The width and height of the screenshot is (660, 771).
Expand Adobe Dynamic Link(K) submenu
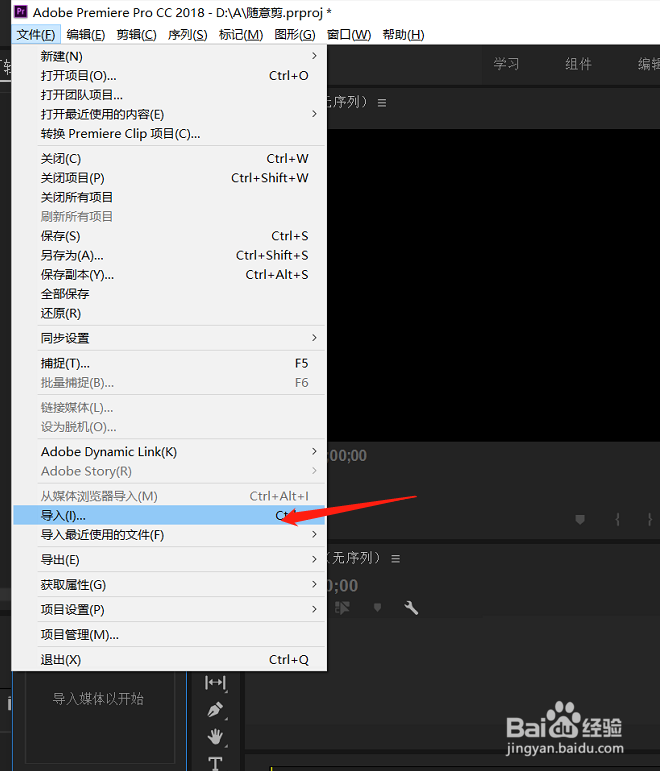[170, 452]
